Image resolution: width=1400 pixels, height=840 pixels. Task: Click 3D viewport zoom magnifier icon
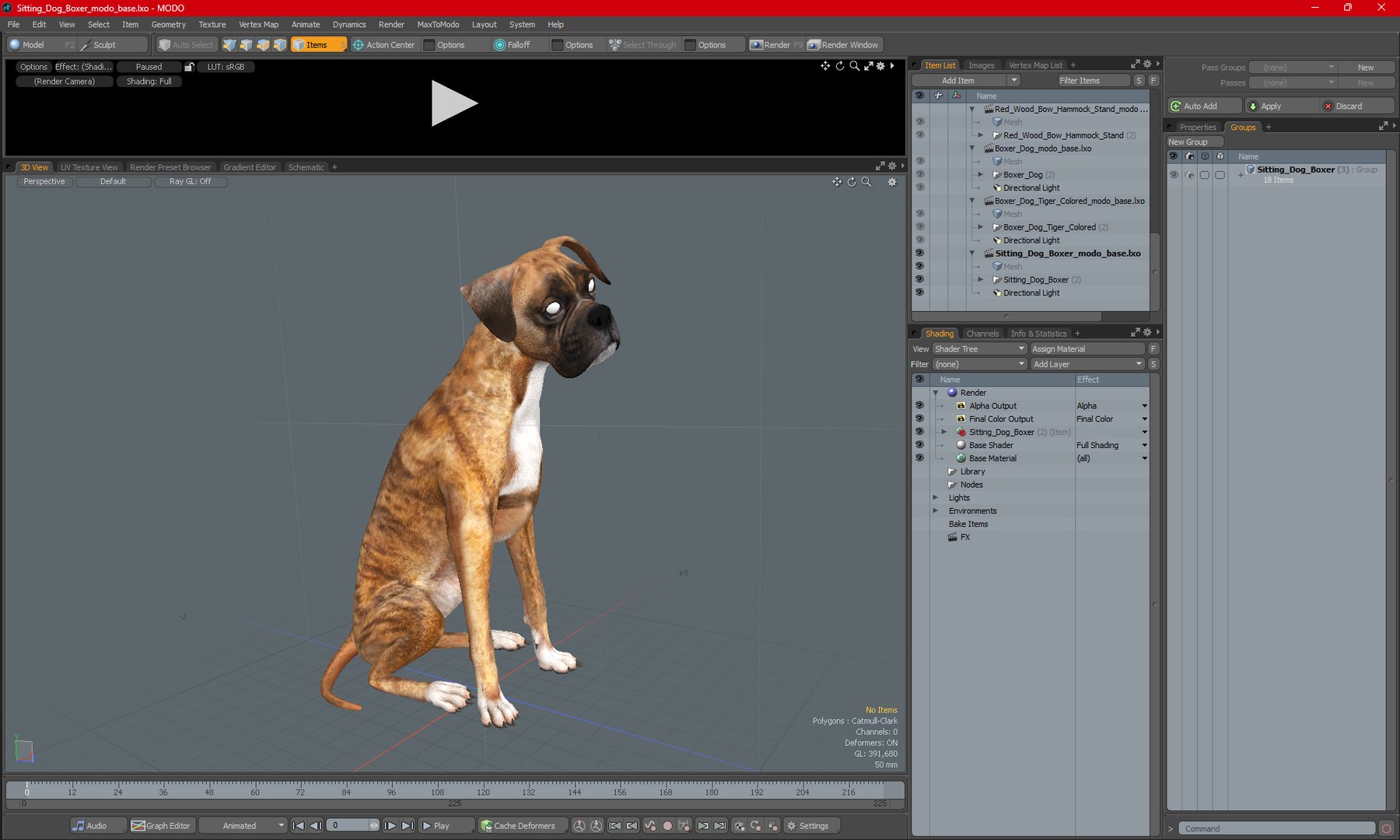pos(866,182)
